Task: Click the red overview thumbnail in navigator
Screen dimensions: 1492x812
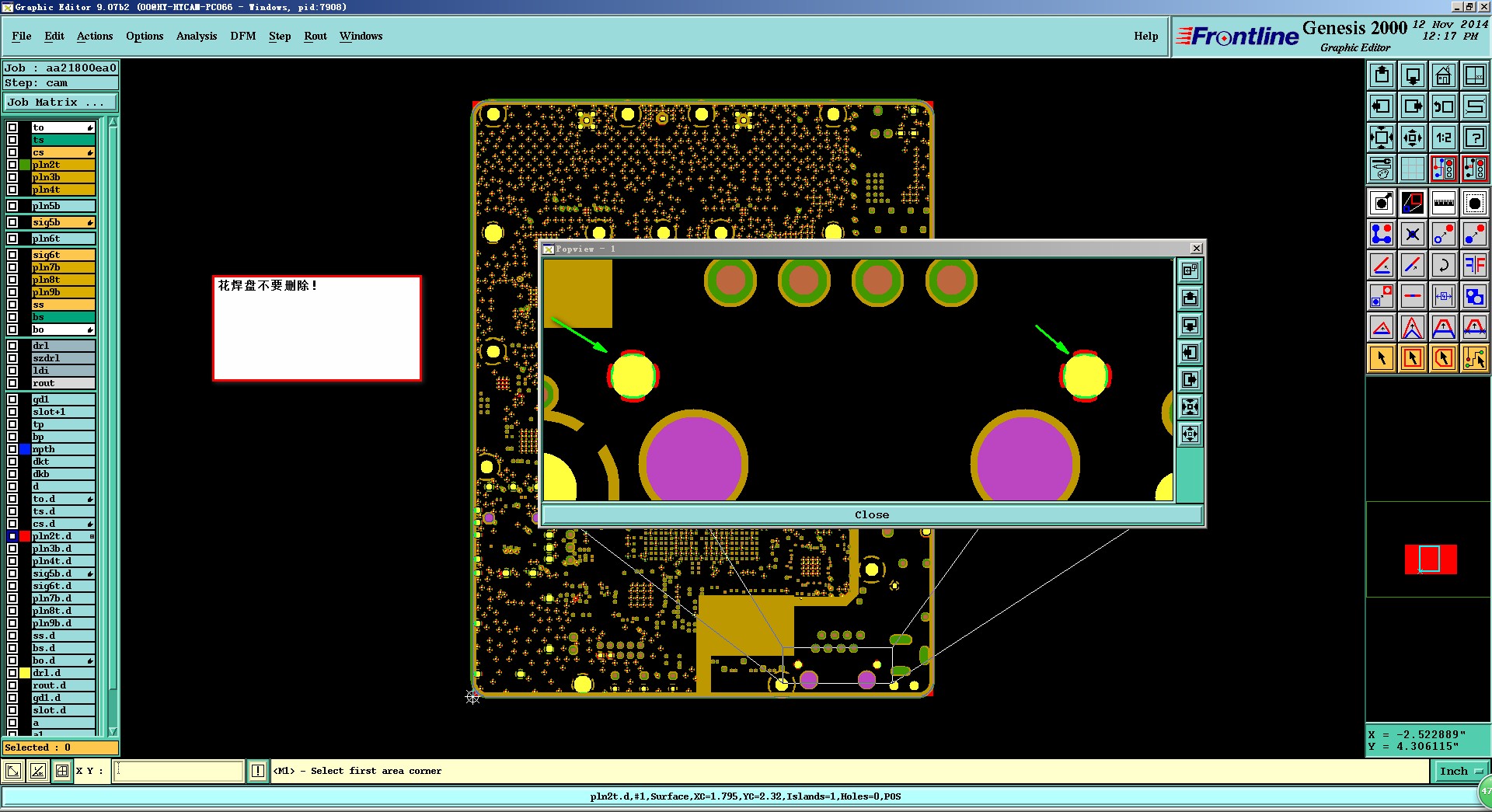Action: pos(1430,559)
